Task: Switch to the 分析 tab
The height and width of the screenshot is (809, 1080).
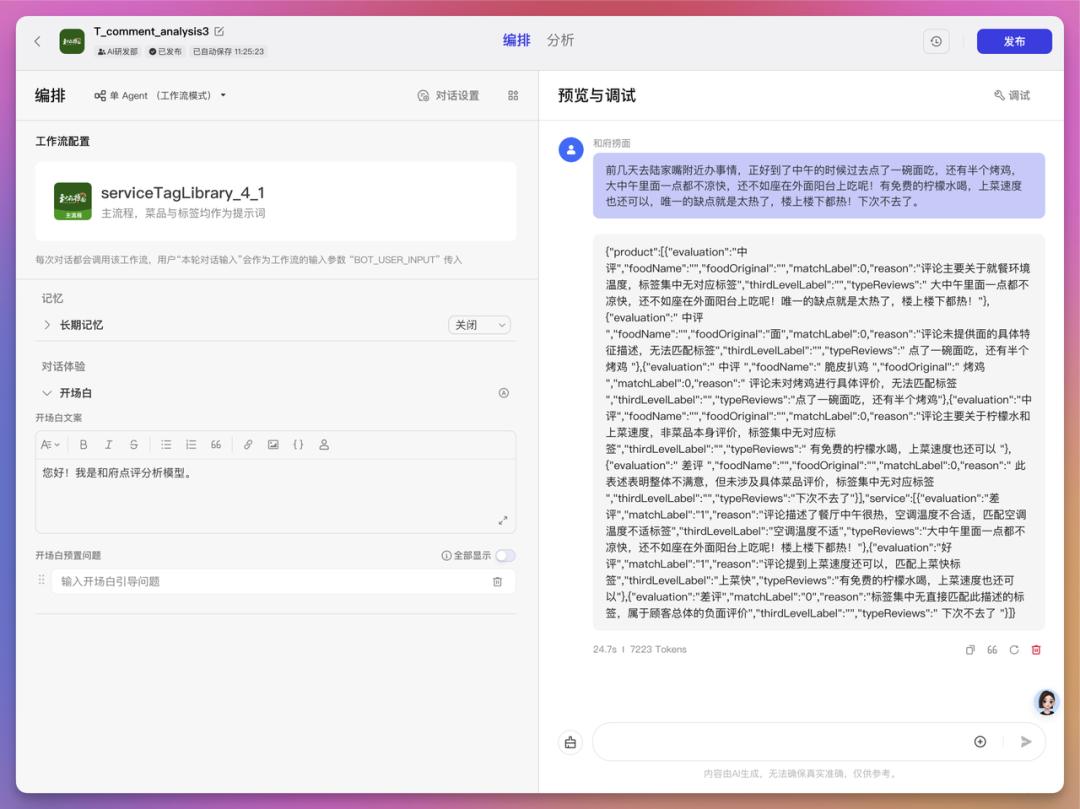Action: pos(560,40)
